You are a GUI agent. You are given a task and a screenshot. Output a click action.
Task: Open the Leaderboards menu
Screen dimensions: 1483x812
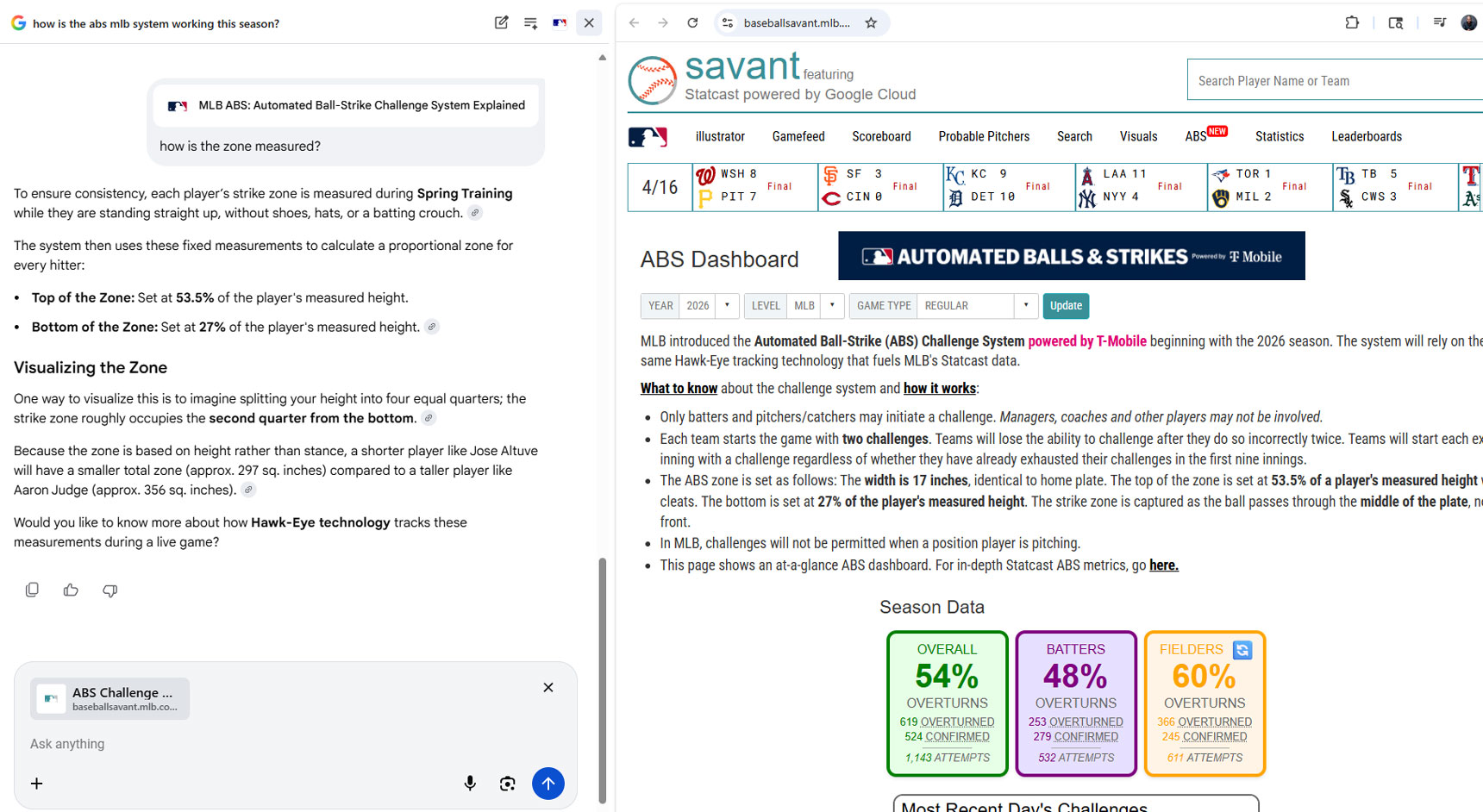(1366, 137)
